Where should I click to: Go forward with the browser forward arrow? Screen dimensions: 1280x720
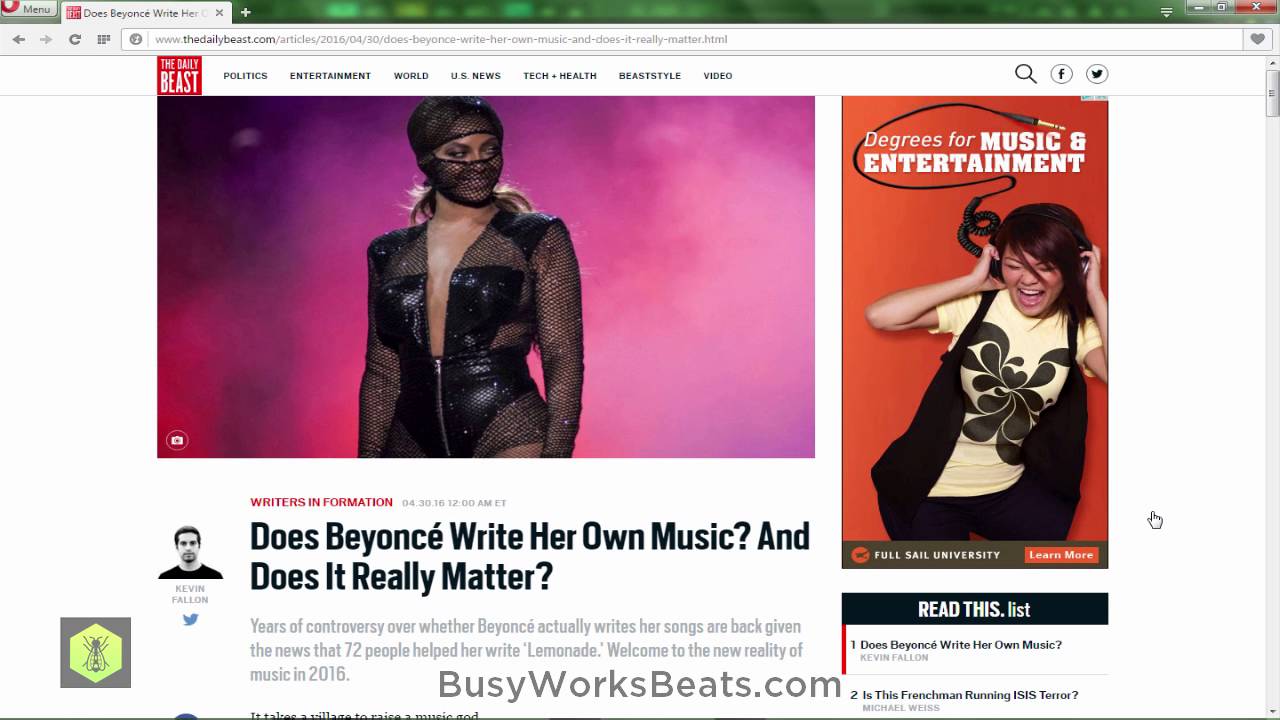point(46,39)
